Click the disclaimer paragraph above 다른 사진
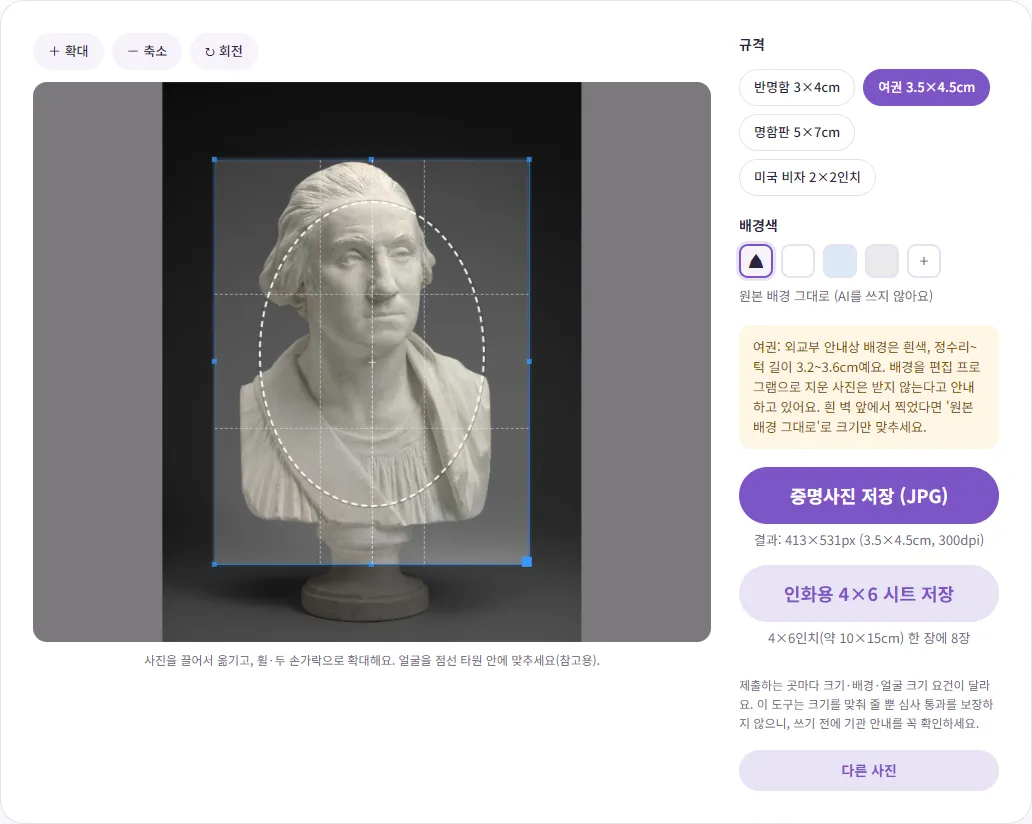Image resolution: width=1032 pixels, height=824 pixels. coord(866,704)
